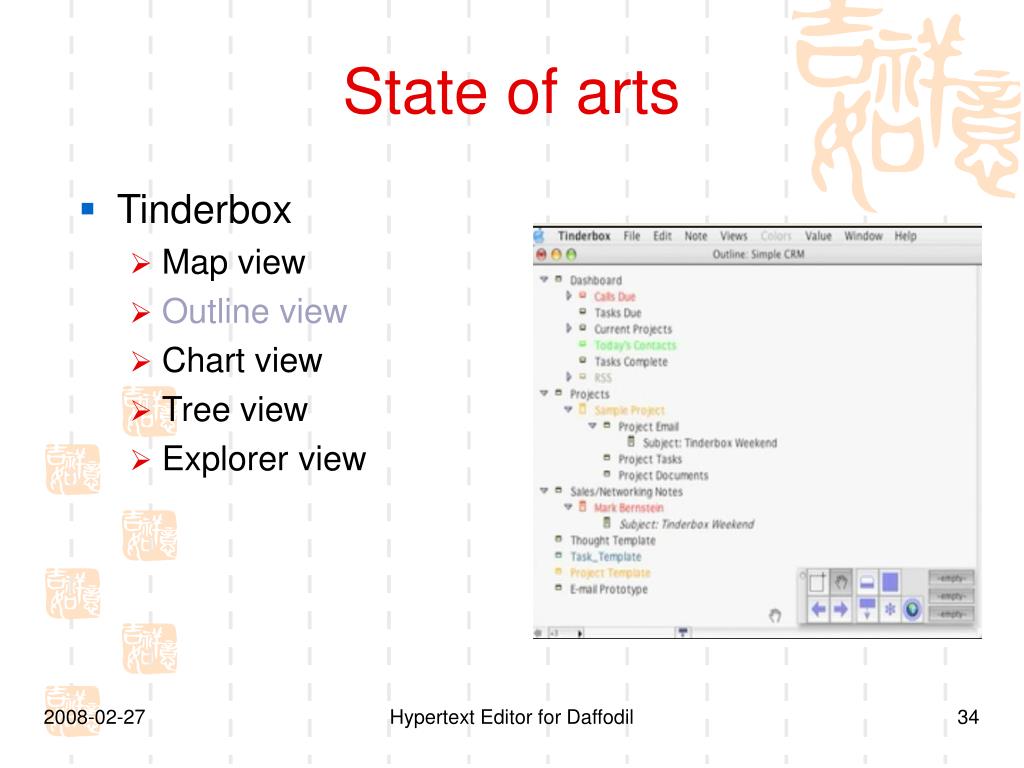This screenshot has height=768, width=1024.
Task: Open the Value menu
Action: coord(818,236)
